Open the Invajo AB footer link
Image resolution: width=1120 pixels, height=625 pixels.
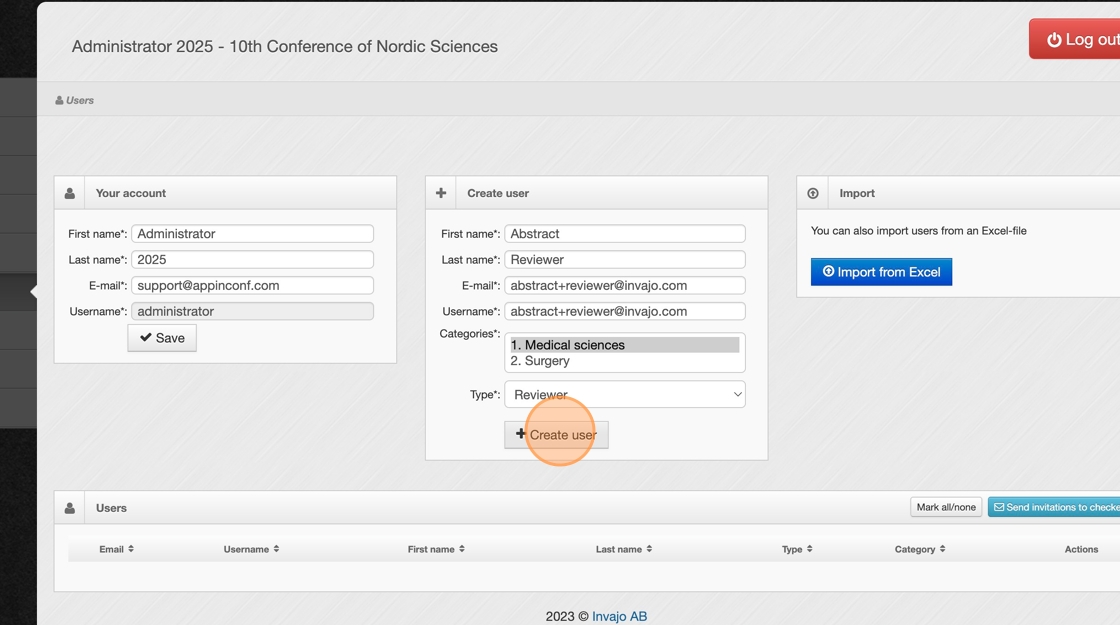[619, 616]
